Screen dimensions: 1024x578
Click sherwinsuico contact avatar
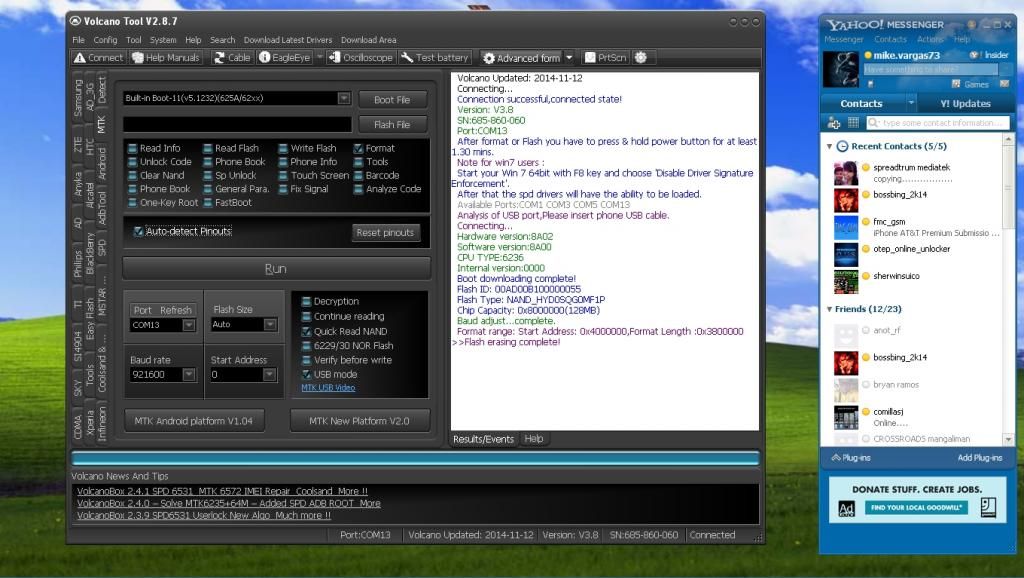pos(846,281)
